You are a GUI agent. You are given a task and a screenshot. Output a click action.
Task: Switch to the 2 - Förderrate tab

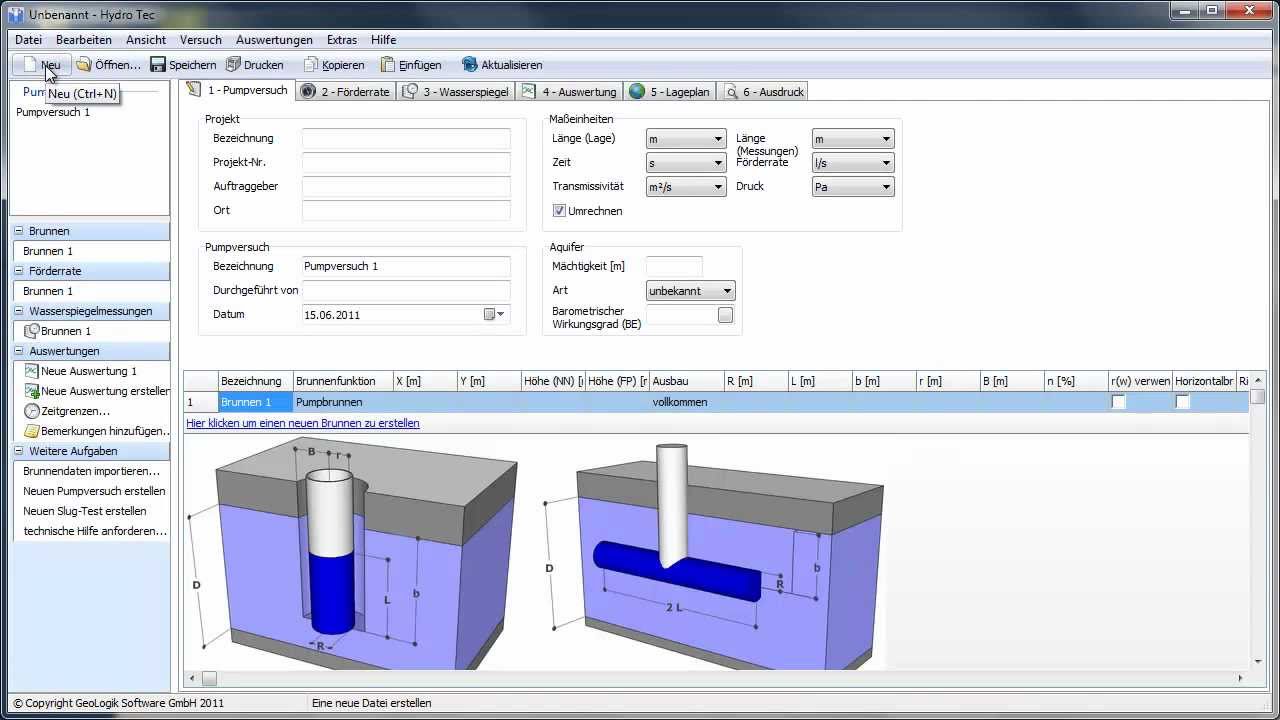(346, 92)
